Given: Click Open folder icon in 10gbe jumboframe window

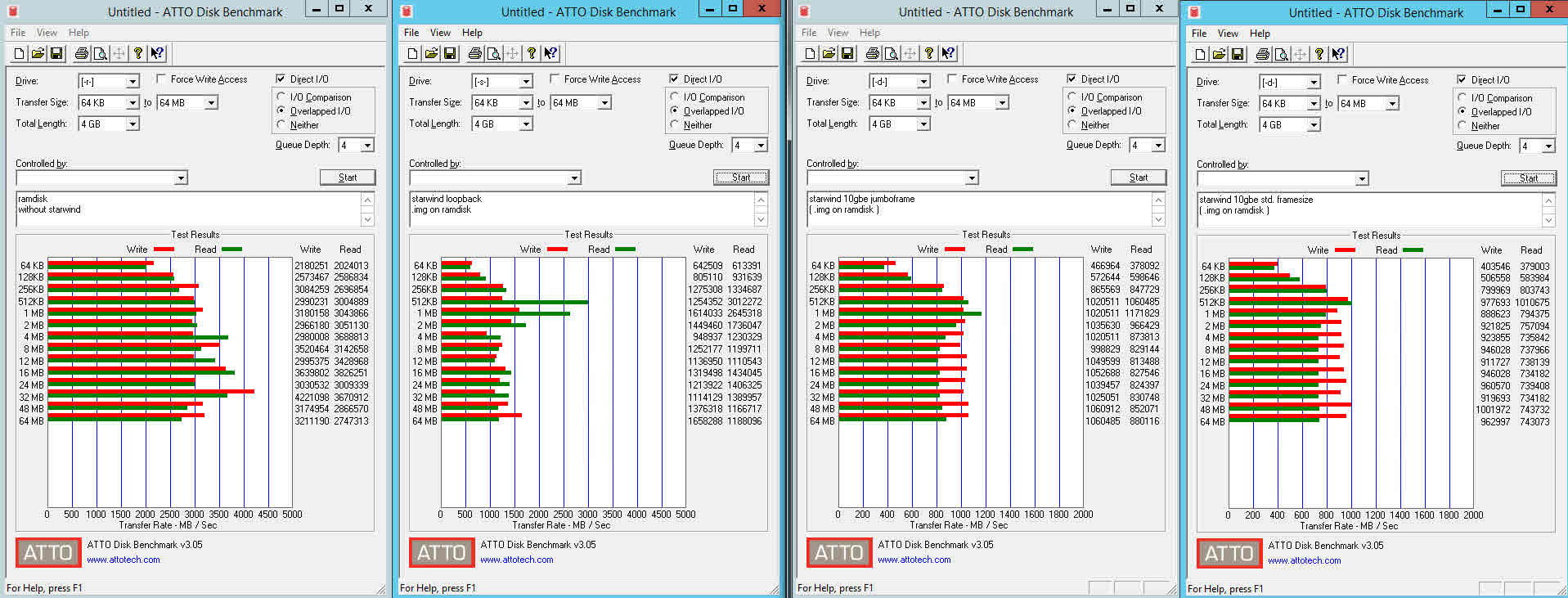Looking at the screenshot, I should [x=829, y=53].
